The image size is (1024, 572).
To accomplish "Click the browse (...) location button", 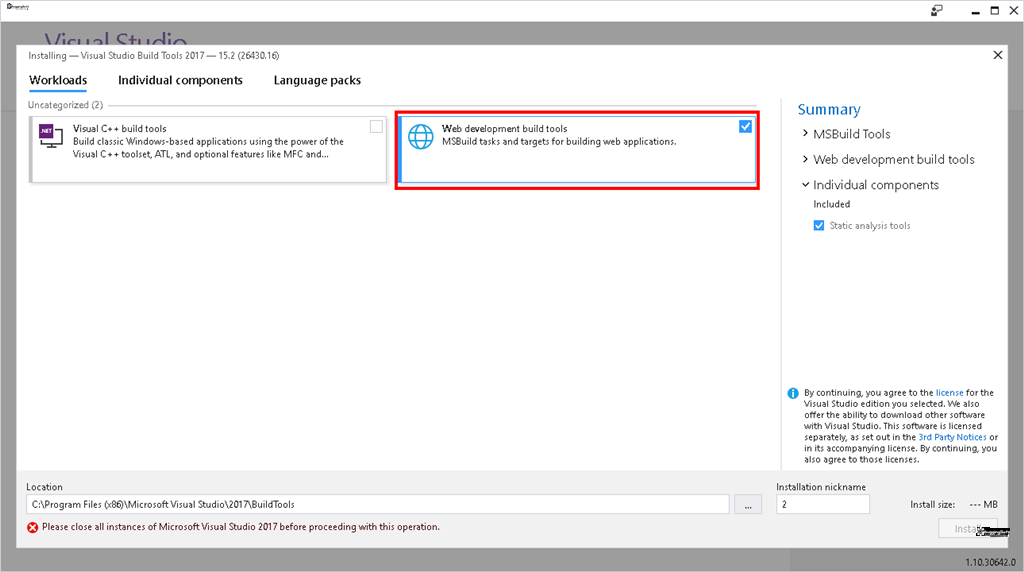I will [x=748, y=505].
